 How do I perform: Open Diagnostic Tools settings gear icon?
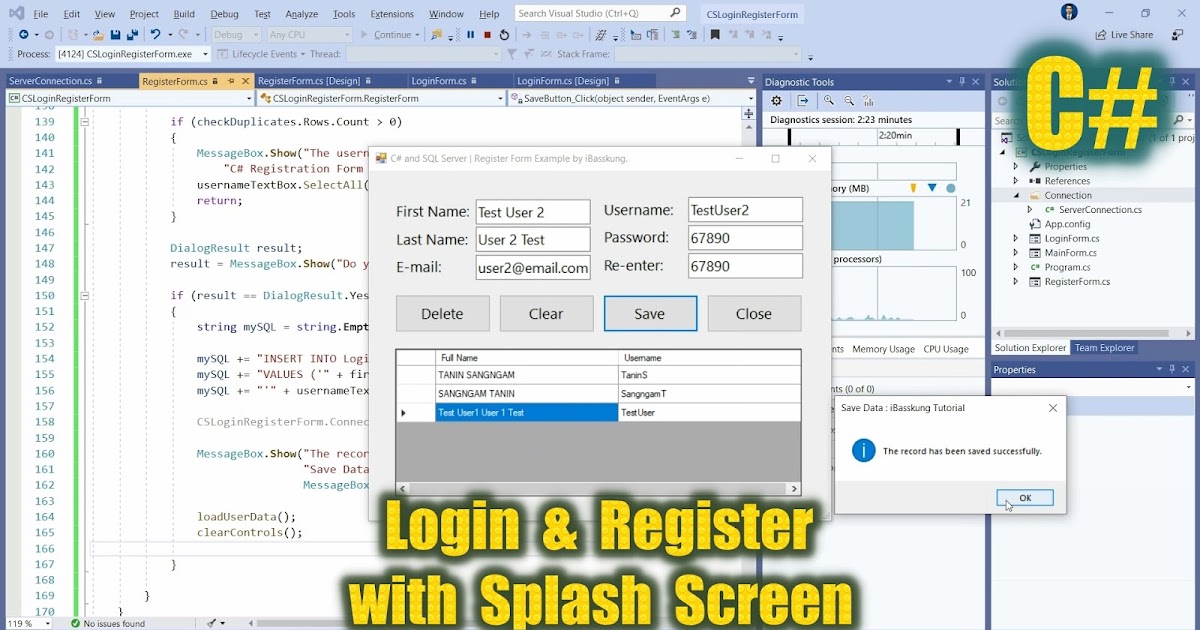pos(776,100)
